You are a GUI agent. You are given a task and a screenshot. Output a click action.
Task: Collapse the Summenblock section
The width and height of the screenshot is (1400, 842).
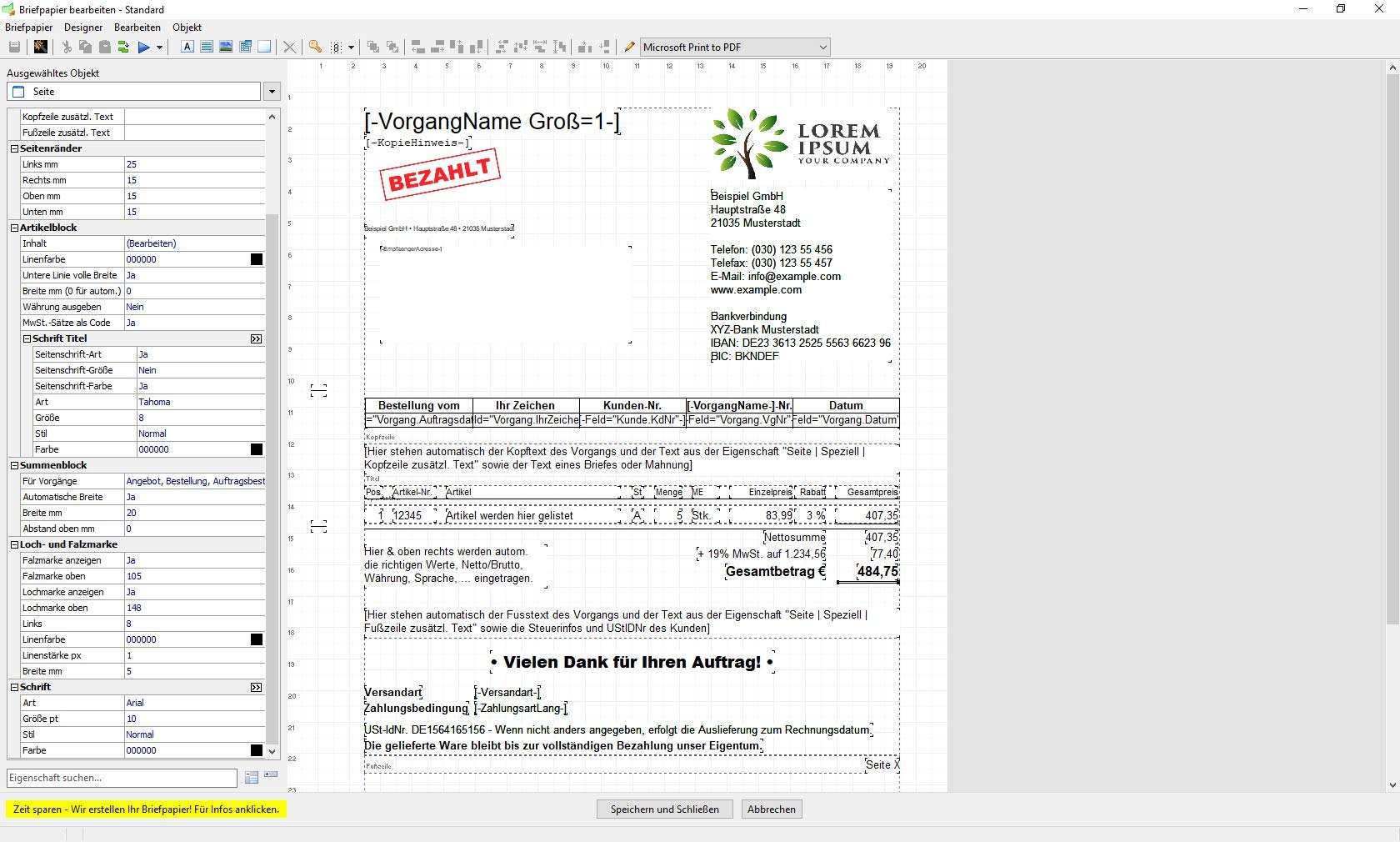click(14, 465)
